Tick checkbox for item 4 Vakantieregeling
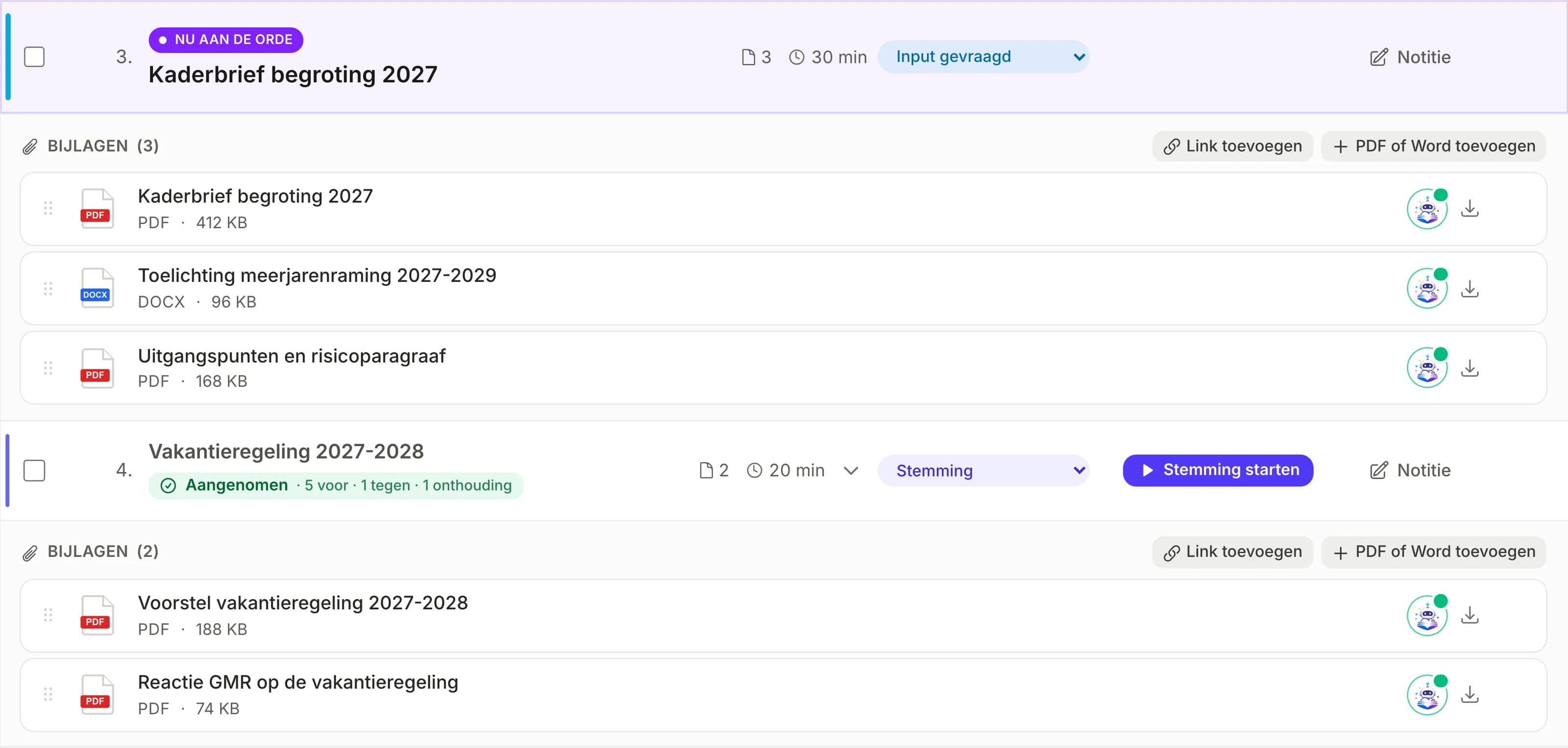This screenshot has width=1568, height=748. point(34,470)
